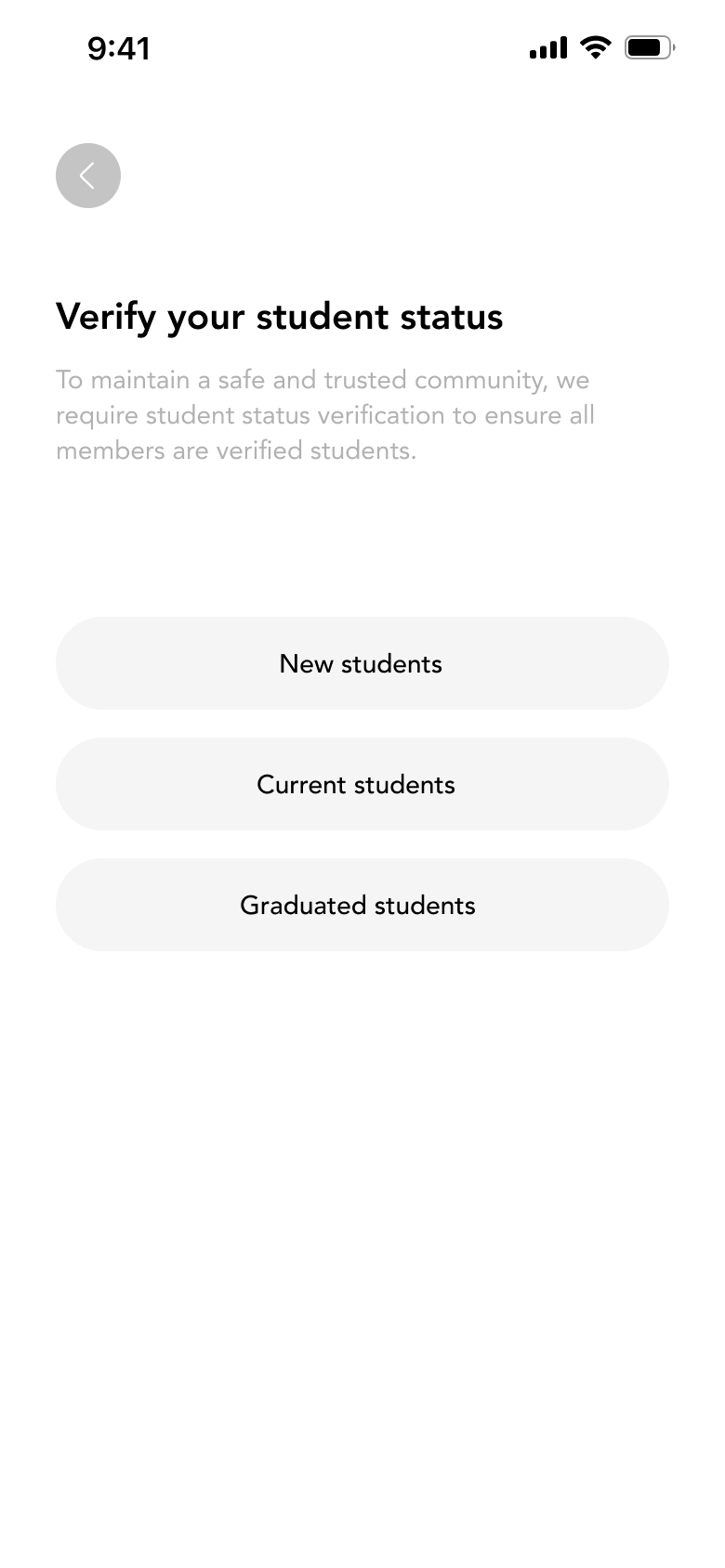Click the word 'status' in the heading
The height and width of the screenshot is (1568, 725).
click(451, 317)
